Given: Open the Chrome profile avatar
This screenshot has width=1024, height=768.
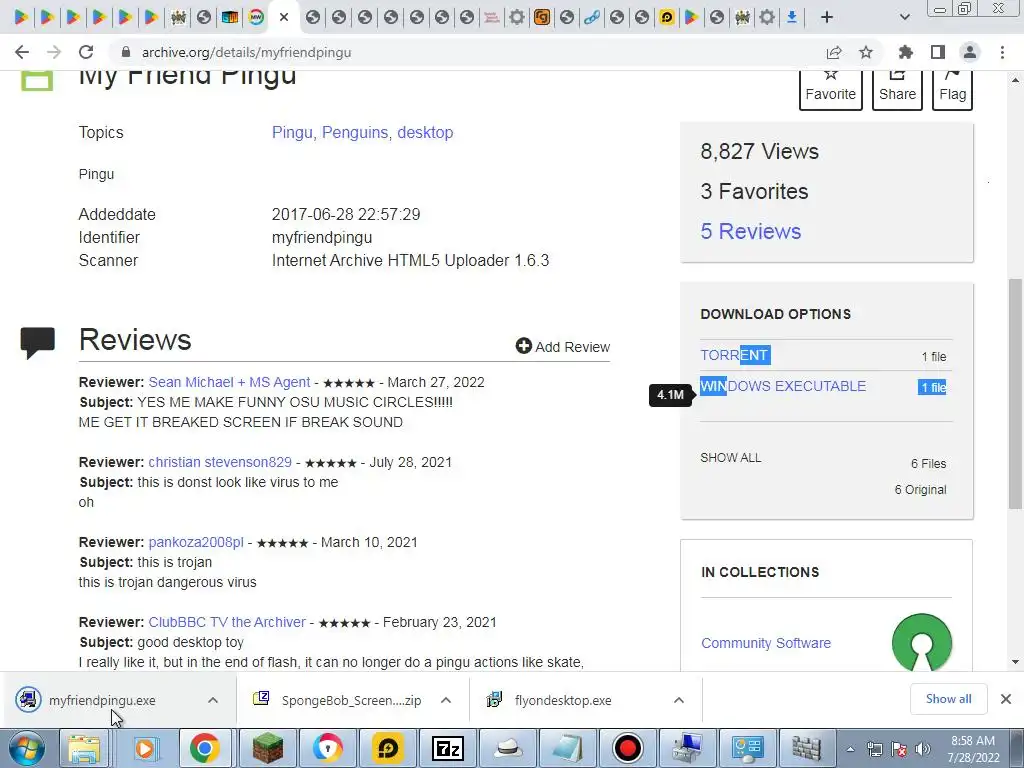Looking at the screenshot, I should pyautogui.click(x=970, y=52).
